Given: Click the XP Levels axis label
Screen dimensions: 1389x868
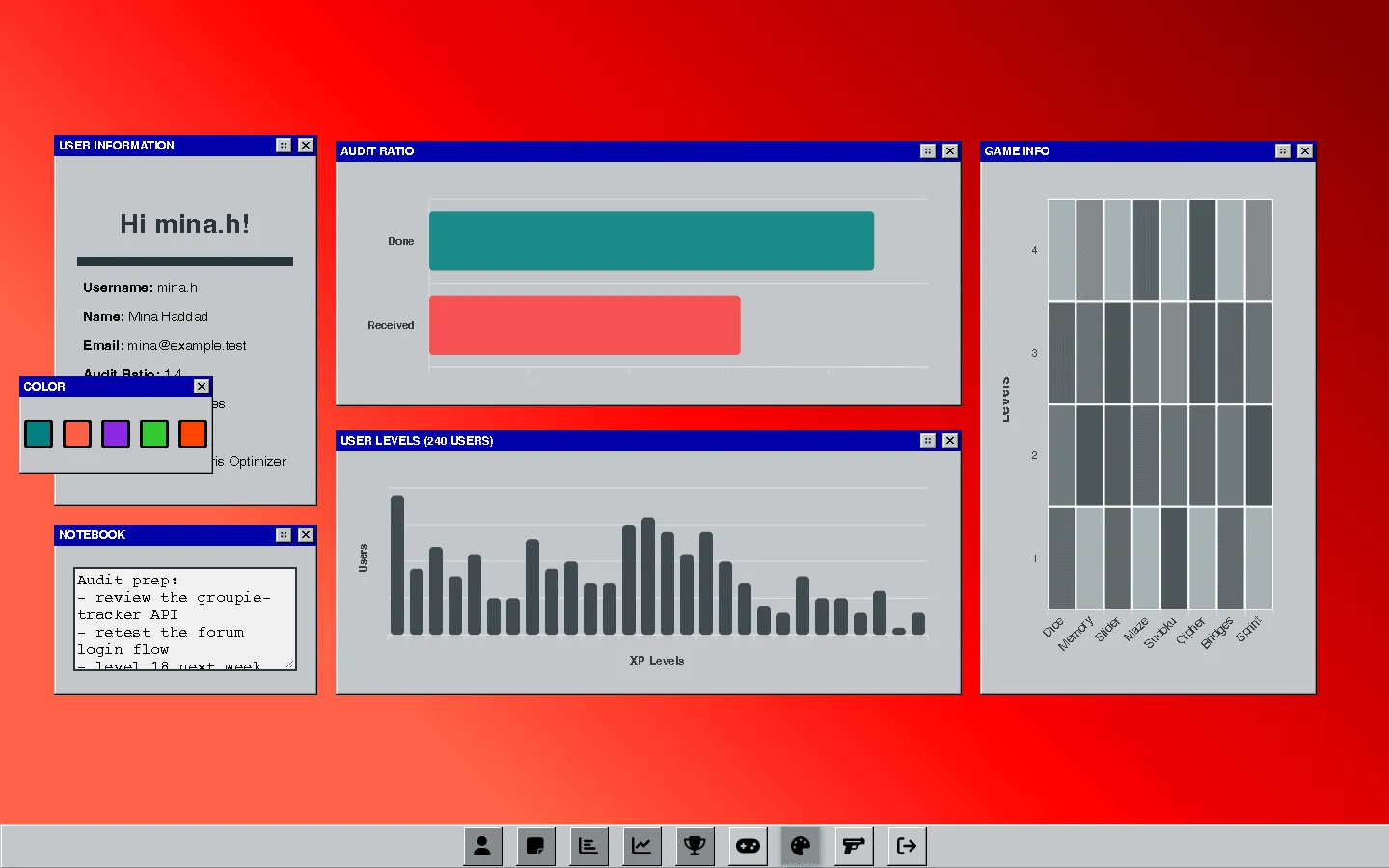Looking at the screenshot, I should click(657, 661).
